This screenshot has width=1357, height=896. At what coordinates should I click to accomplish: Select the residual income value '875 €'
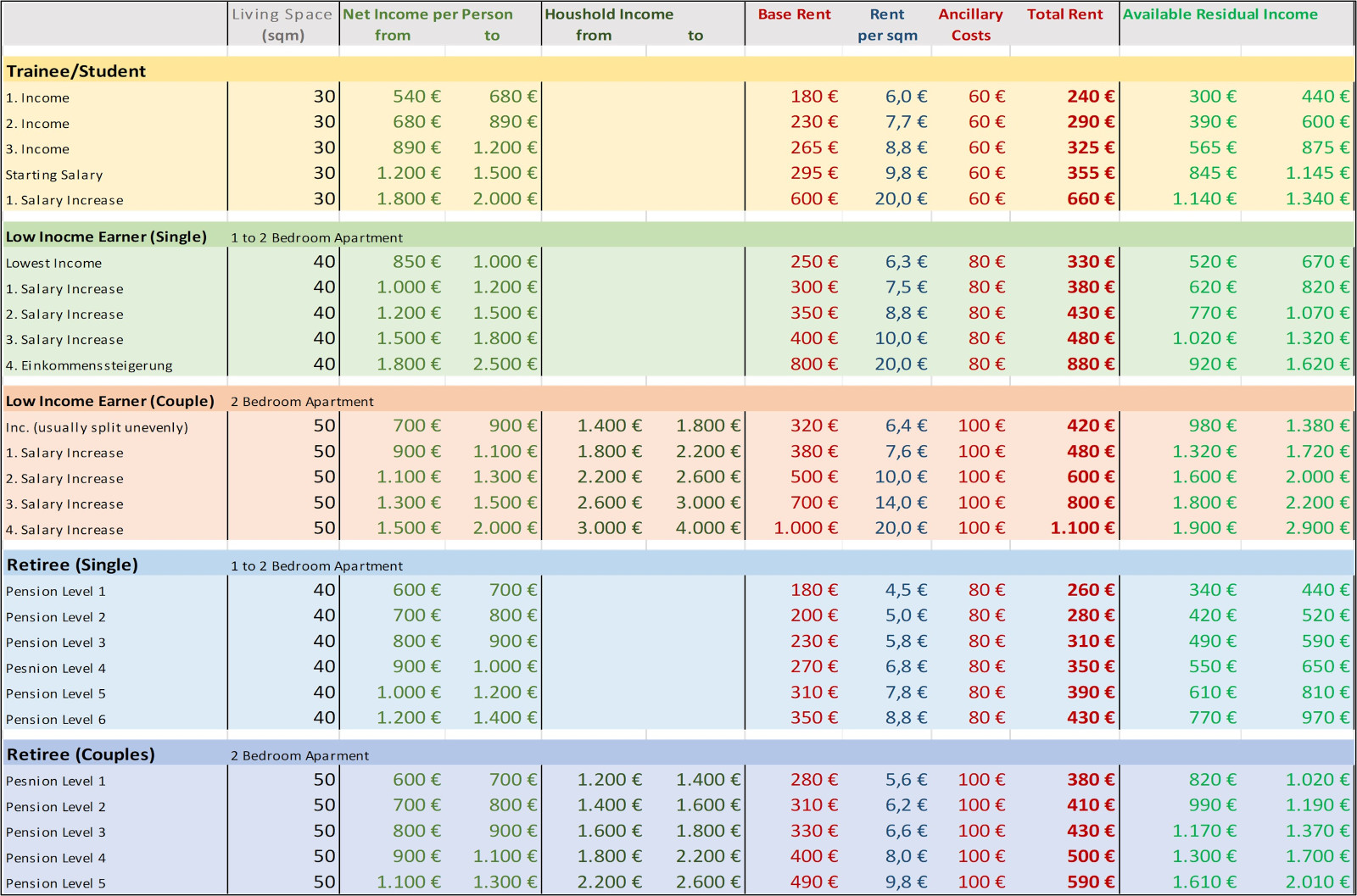1325,147
